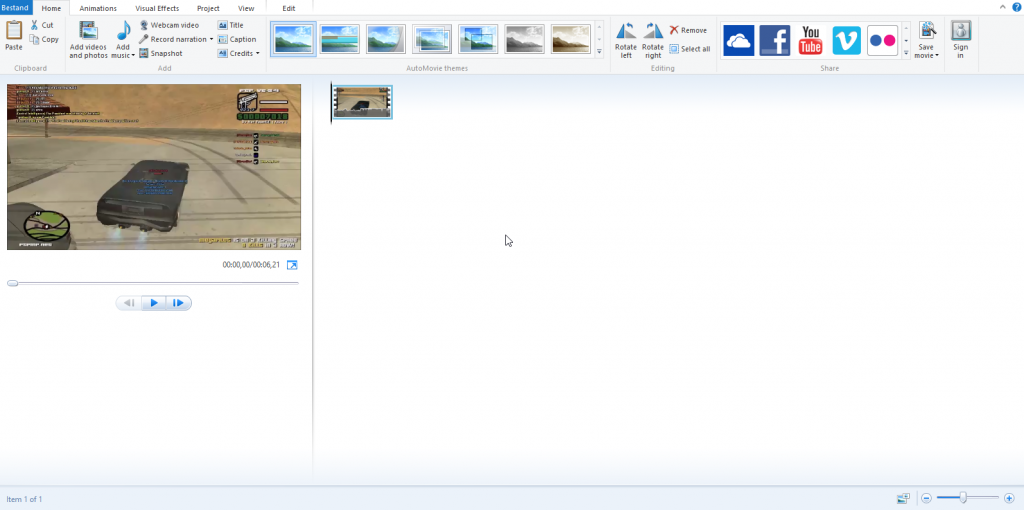The image size is (1024, 510).
Task: Open the Help question mark
Action: point(1016,7)
